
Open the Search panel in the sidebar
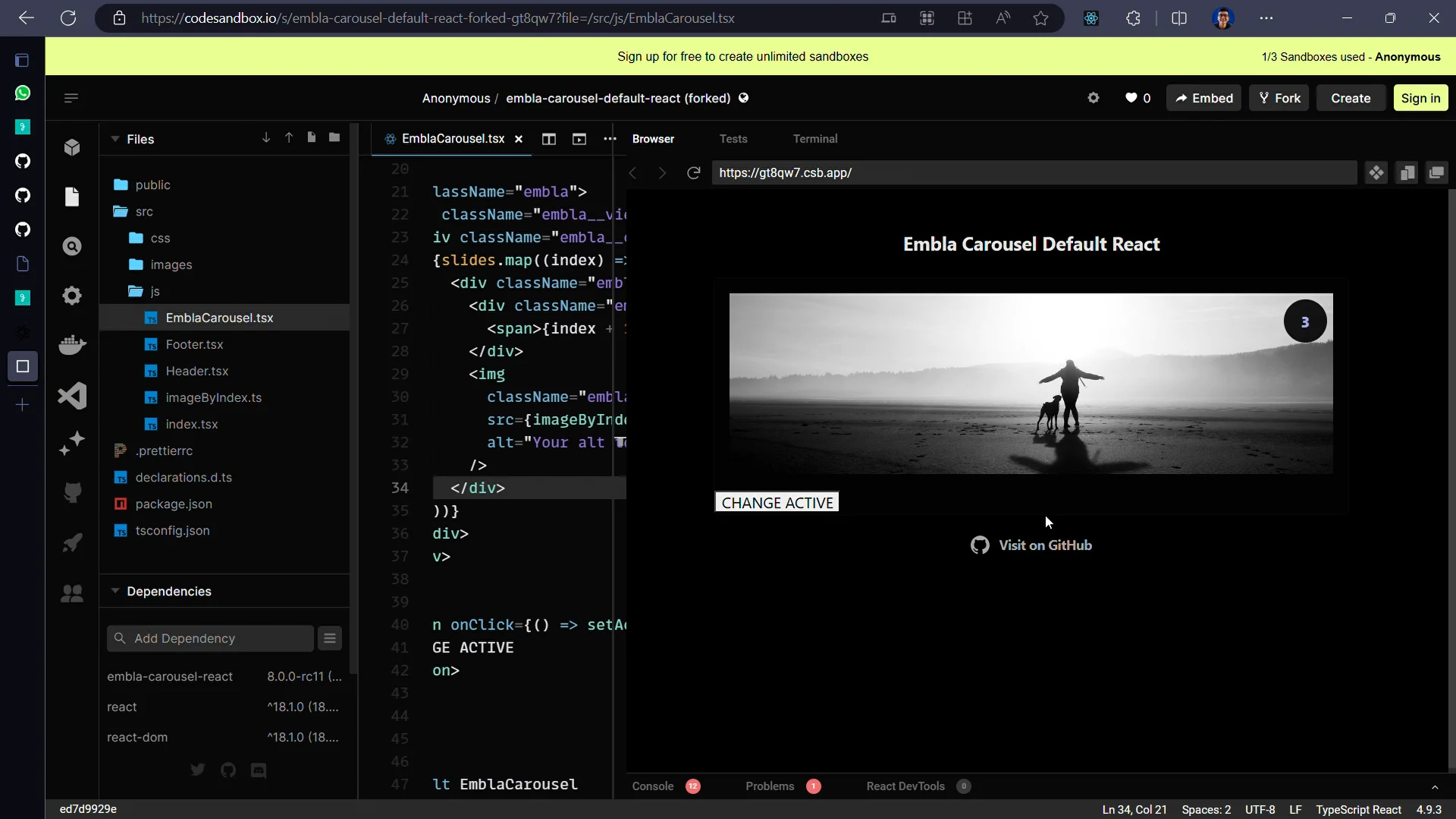[x=72, y=246]
